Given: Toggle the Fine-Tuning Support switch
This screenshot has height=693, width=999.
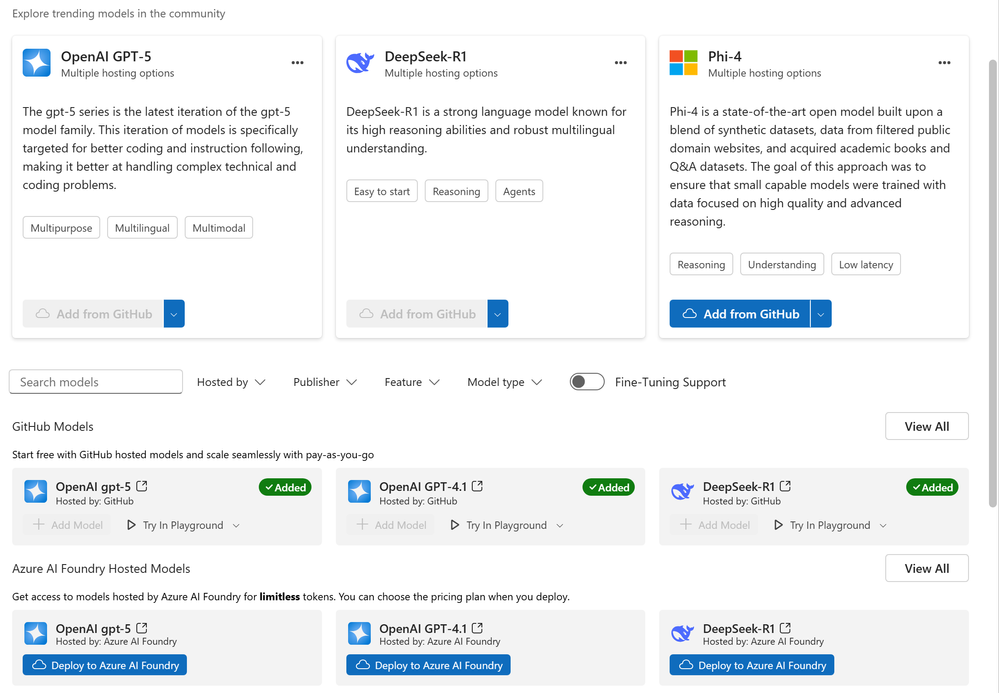Looking at the screenshot, I should pos(587,382).
